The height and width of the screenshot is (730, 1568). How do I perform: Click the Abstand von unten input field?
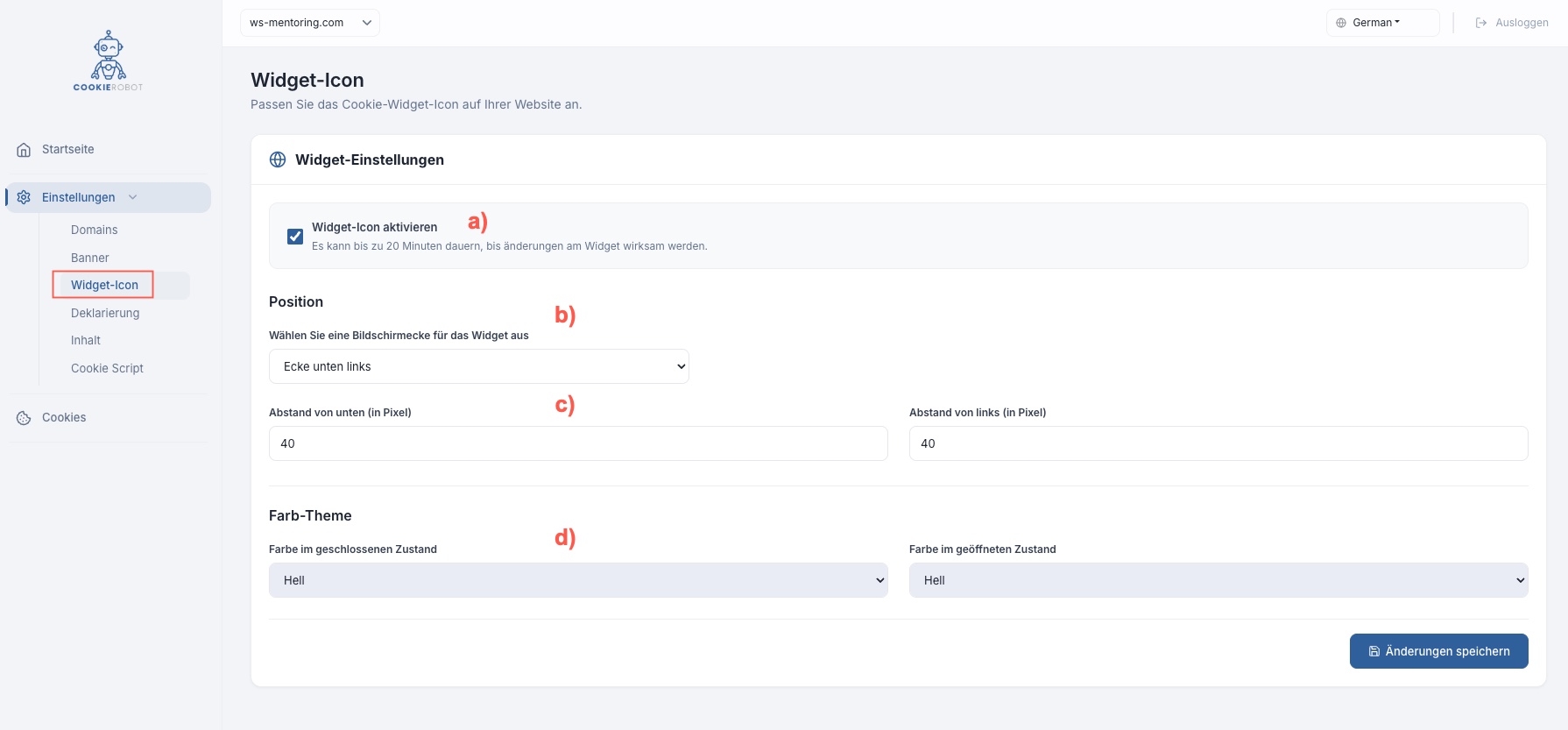coord(578,443)
